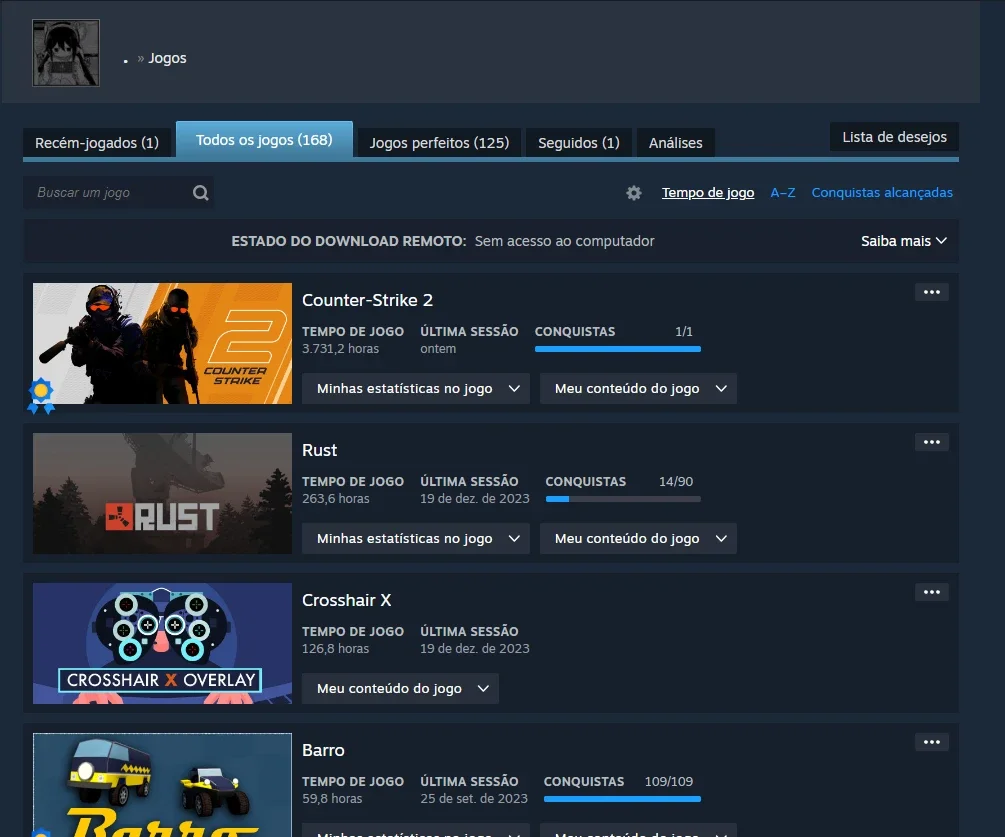
Task: Expand Counter-Strike 2 Minhas estatísticas no jogo
Action: 416,388
